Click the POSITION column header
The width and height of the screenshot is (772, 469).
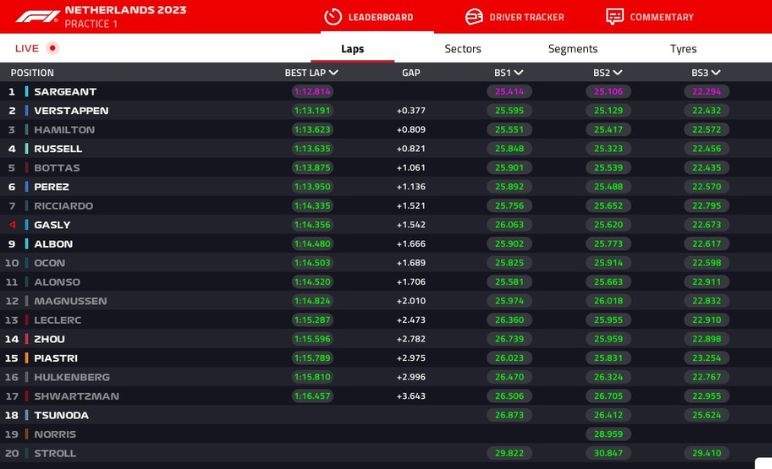[x=32, y=73]
